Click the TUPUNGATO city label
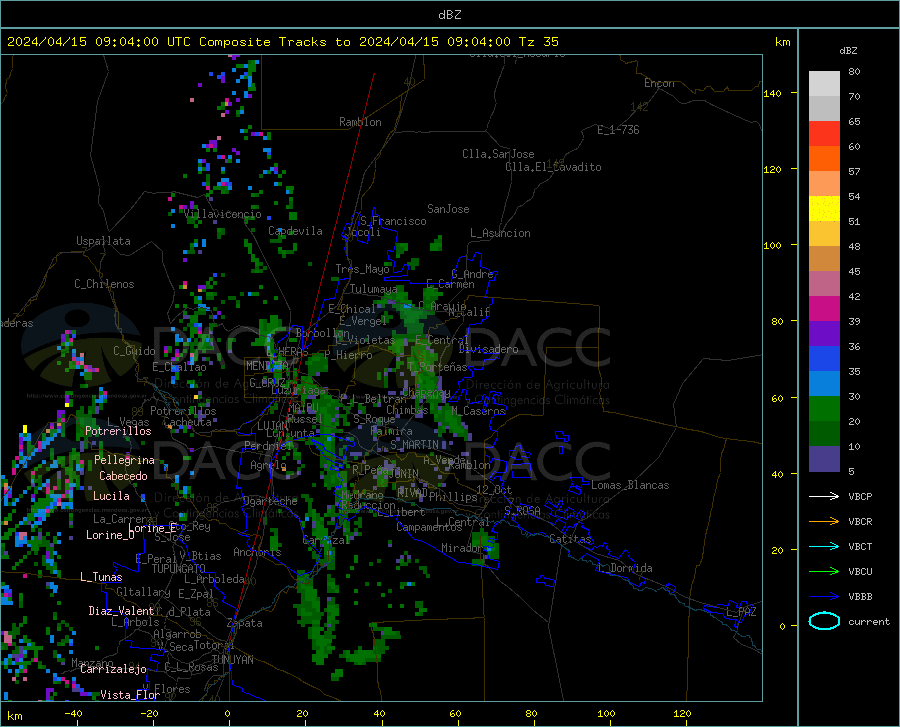900x727 pixels. coord(179,569)
